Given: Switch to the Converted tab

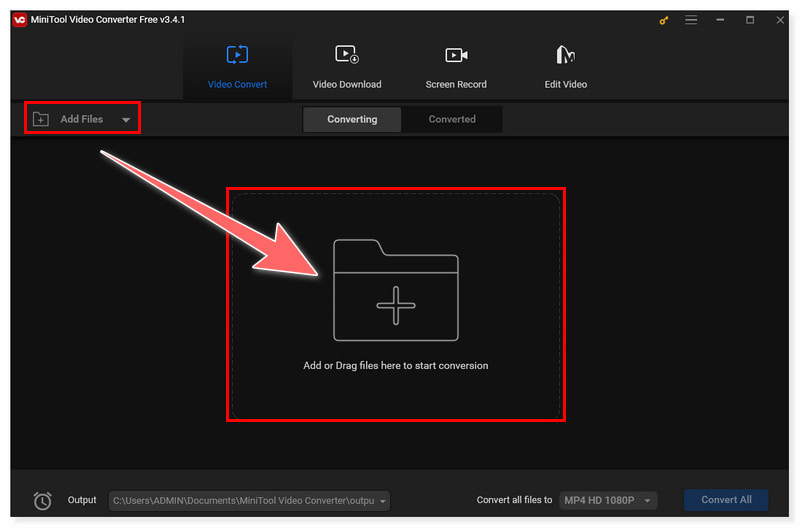Looking at the screenshot, I should pos(452,119).
